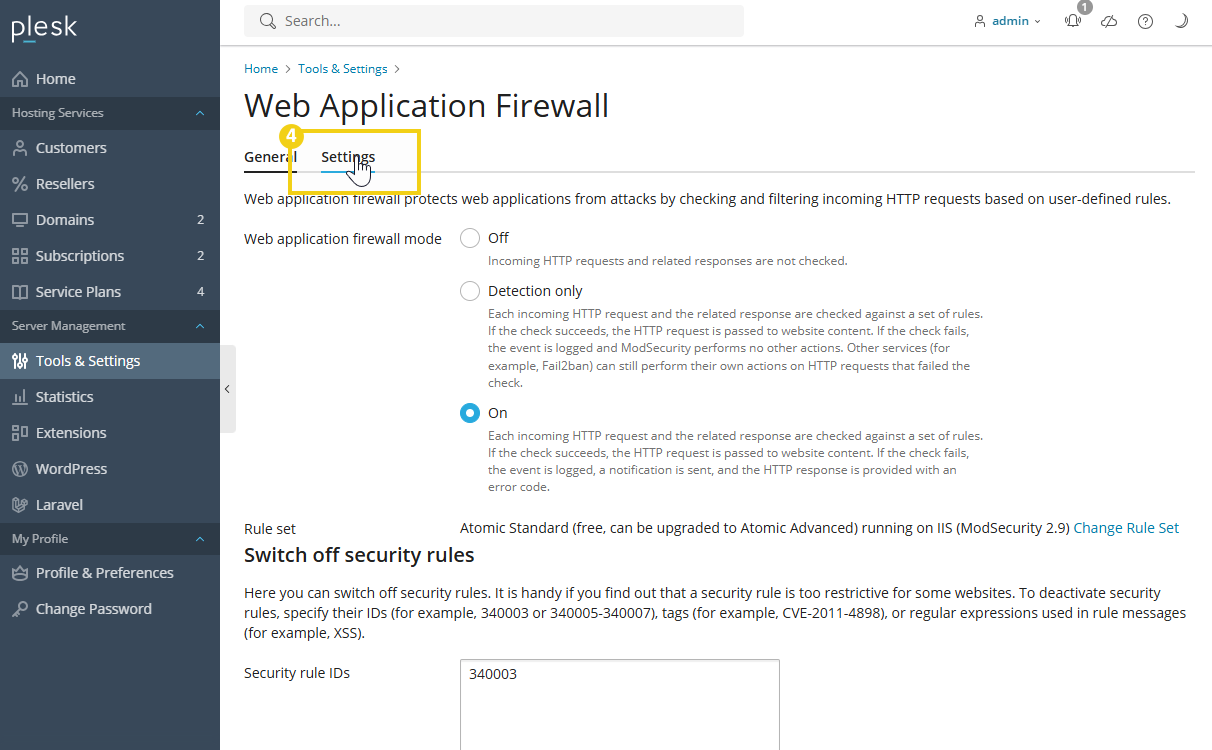1212x750 pixels.
Task: Click the Change Password key icon
Action: [20, 609]
